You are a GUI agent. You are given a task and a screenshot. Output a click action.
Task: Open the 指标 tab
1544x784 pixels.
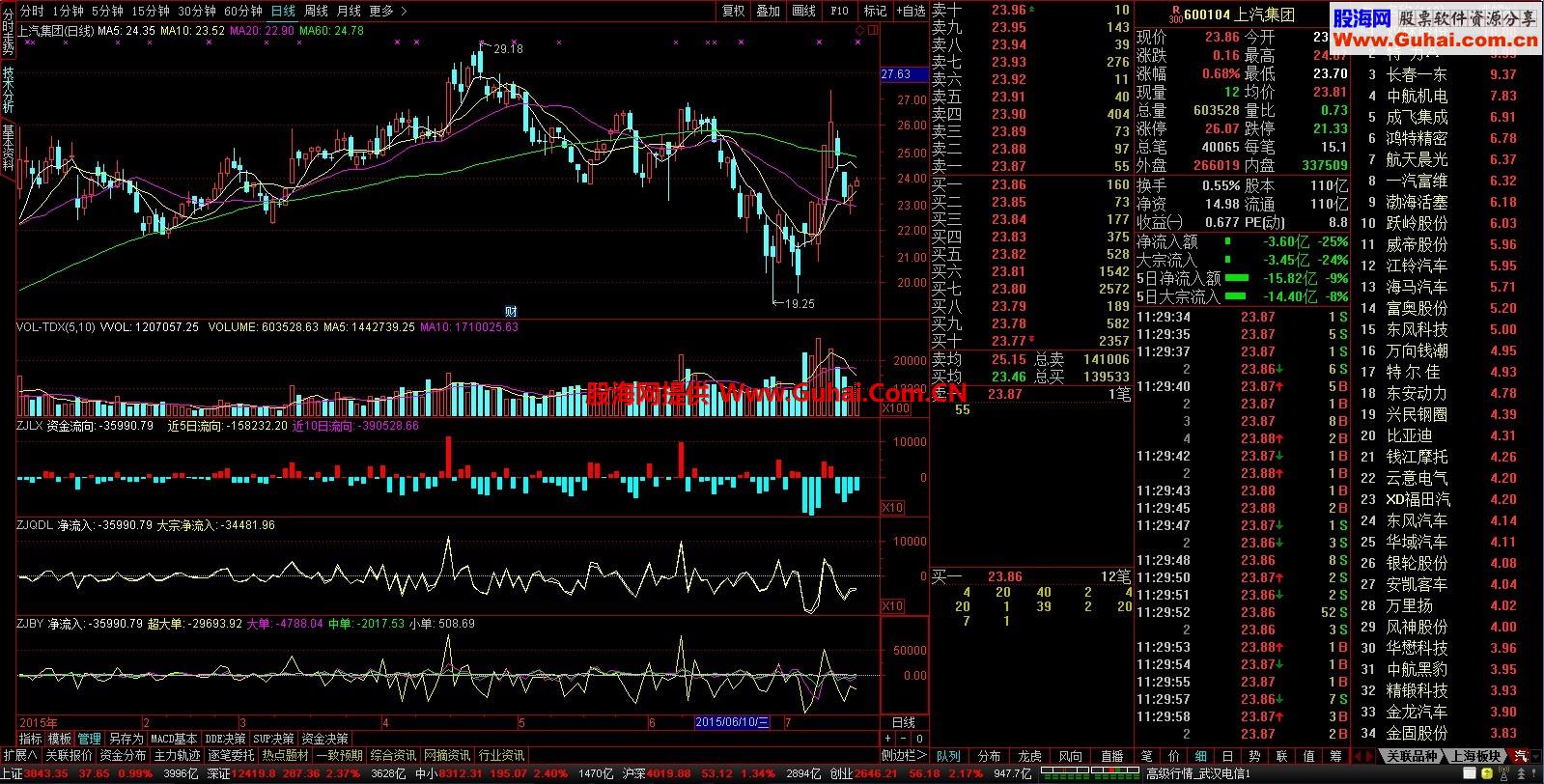[30, 739]
